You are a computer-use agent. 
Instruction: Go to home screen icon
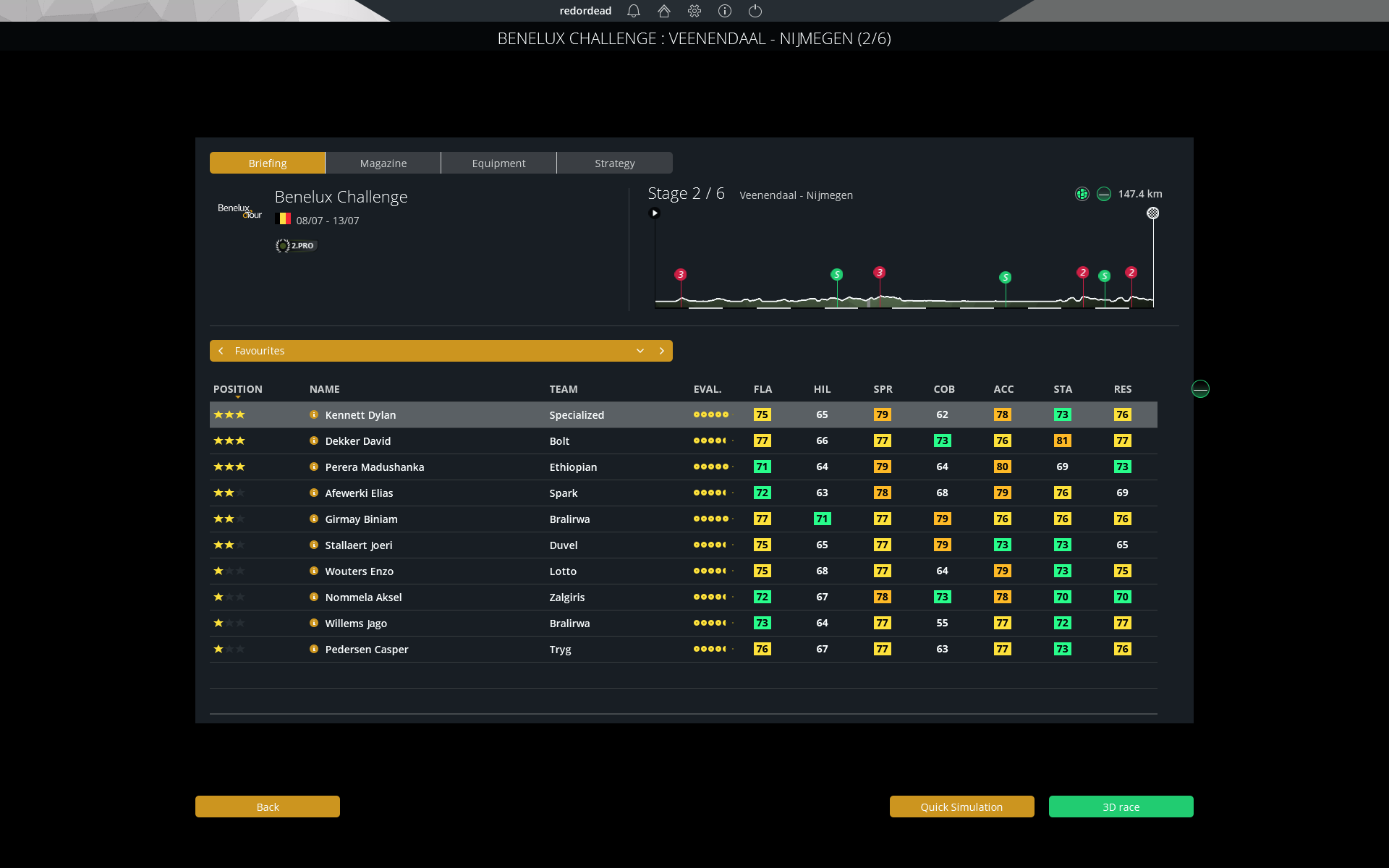click(x=664, y=11)
